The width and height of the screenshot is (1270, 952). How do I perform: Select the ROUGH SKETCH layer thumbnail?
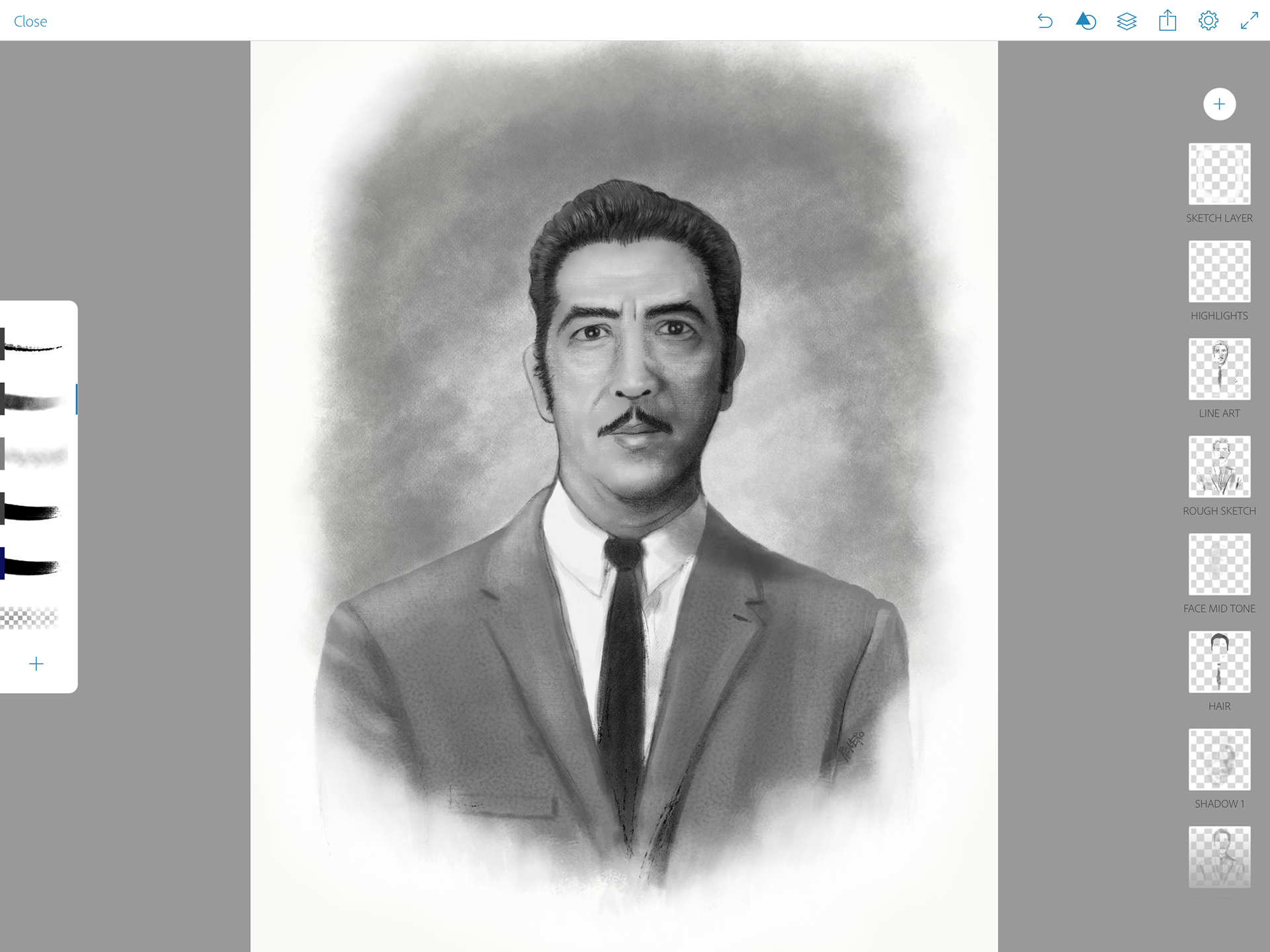click(1219, 466)
